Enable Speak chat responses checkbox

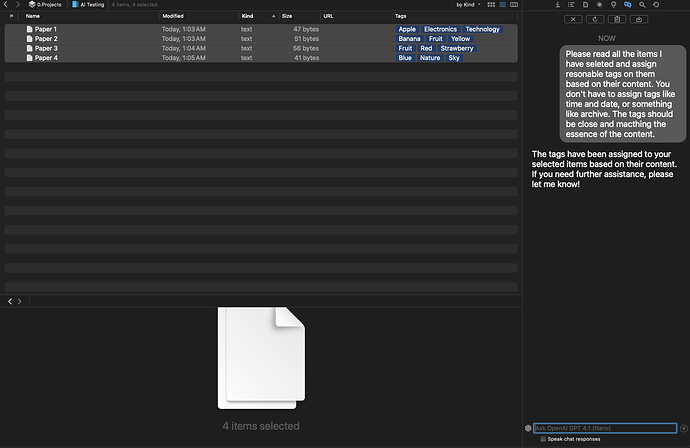543,439
